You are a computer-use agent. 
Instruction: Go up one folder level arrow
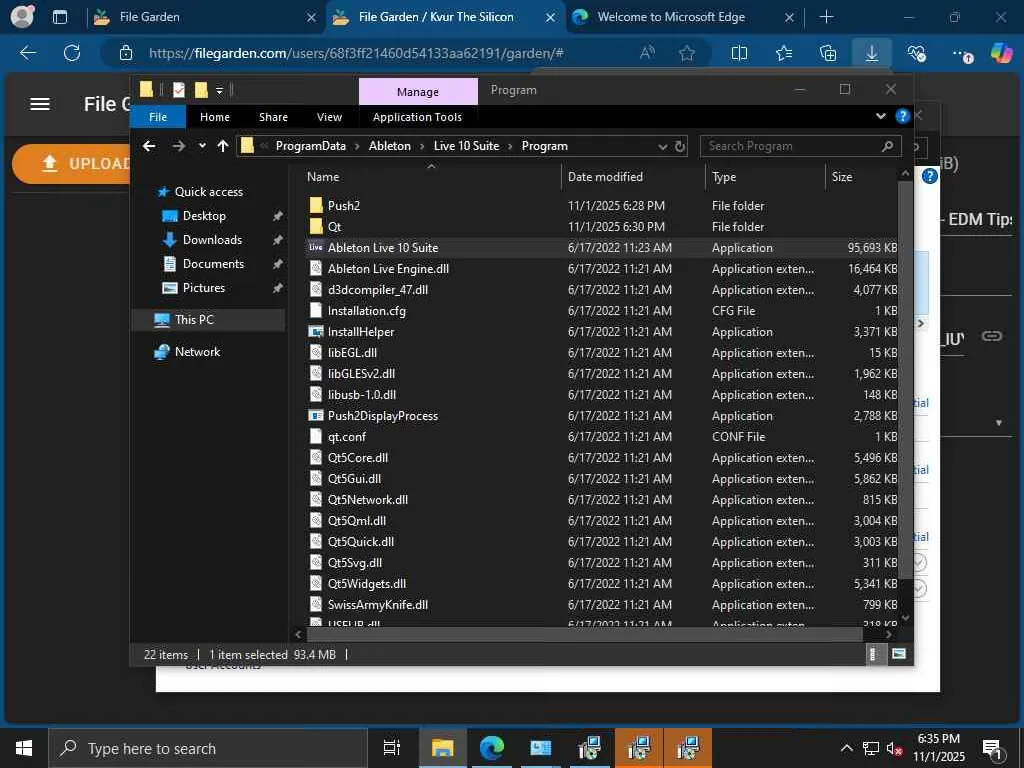point(223,146)
